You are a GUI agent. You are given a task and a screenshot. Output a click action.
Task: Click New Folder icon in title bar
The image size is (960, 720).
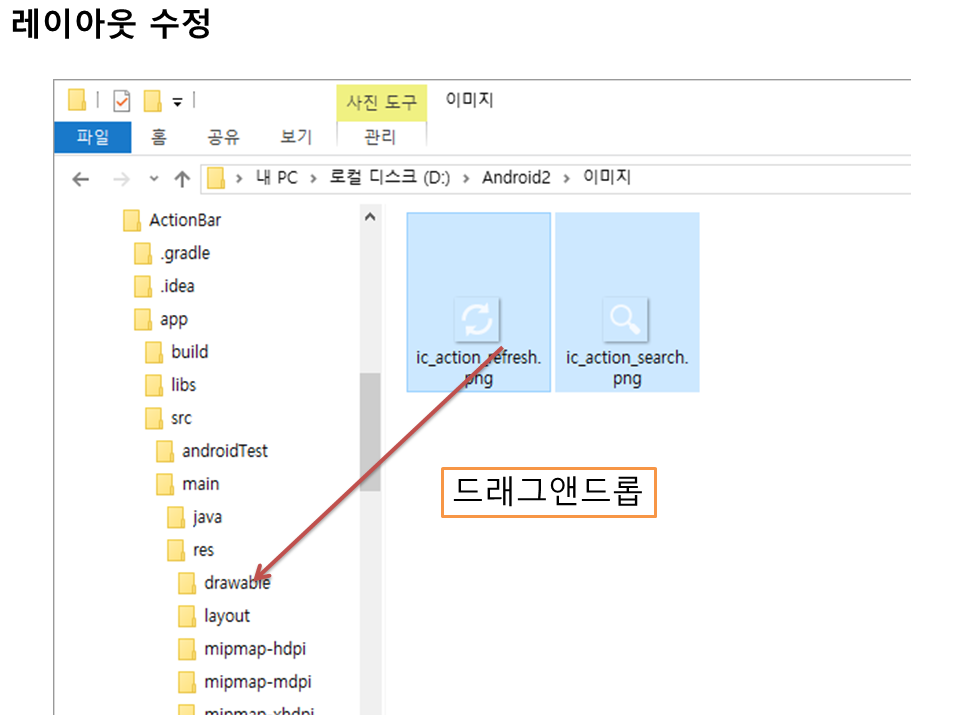(x=152, y=101)
